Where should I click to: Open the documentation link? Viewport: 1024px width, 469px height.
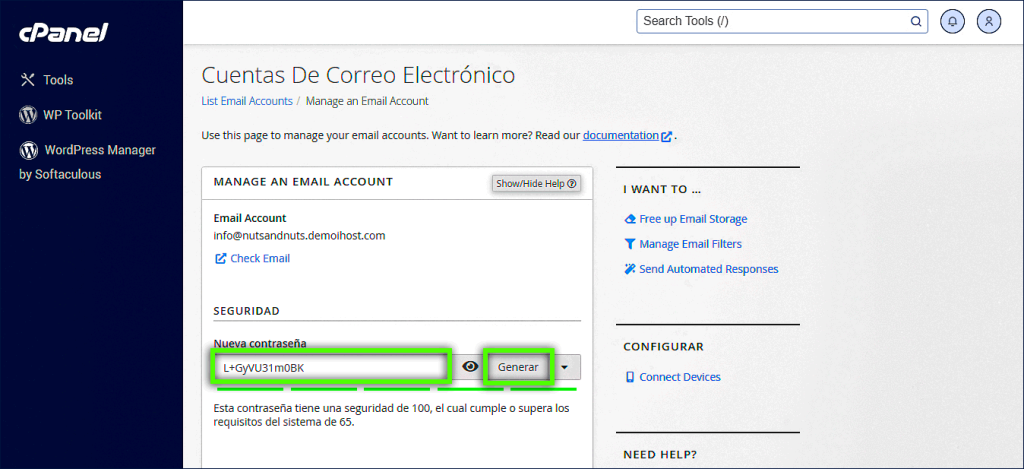click(x=621, y=135)
